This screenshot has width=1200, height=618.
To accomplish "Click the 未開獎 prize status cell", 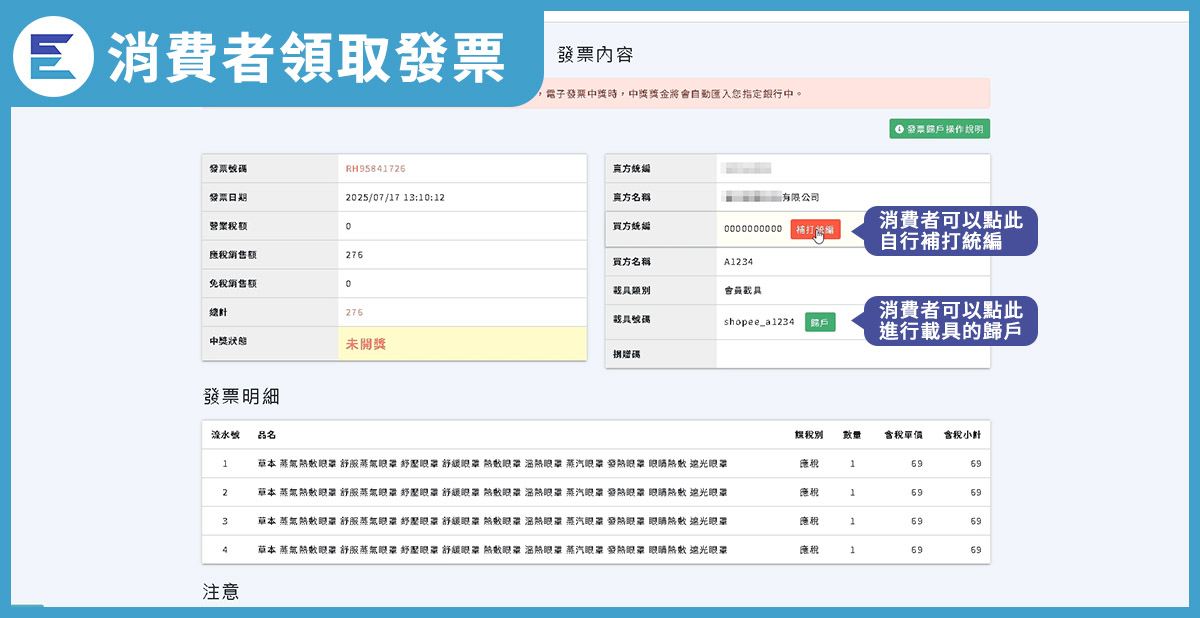I will pos(366,344).
